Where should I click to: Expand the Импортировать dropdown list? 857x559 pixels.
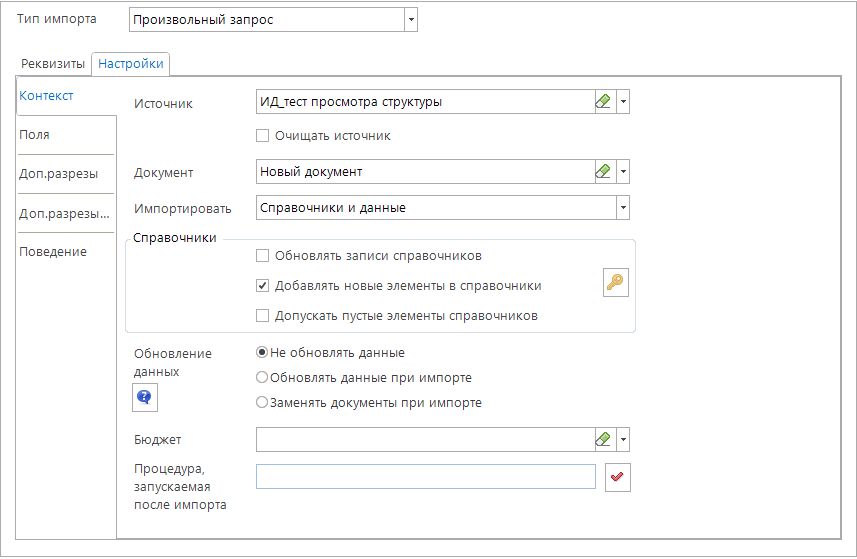(x=622, y=208)
